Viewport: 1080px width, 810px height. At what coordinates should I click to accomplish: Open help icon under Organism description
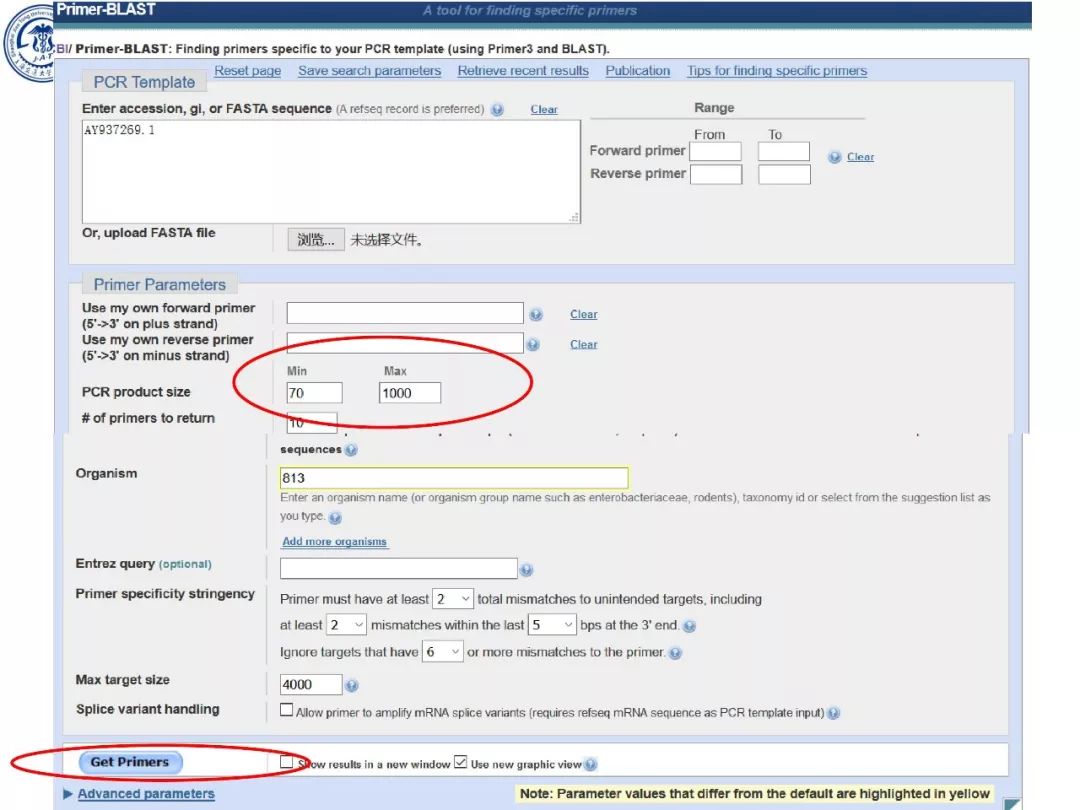335,517
